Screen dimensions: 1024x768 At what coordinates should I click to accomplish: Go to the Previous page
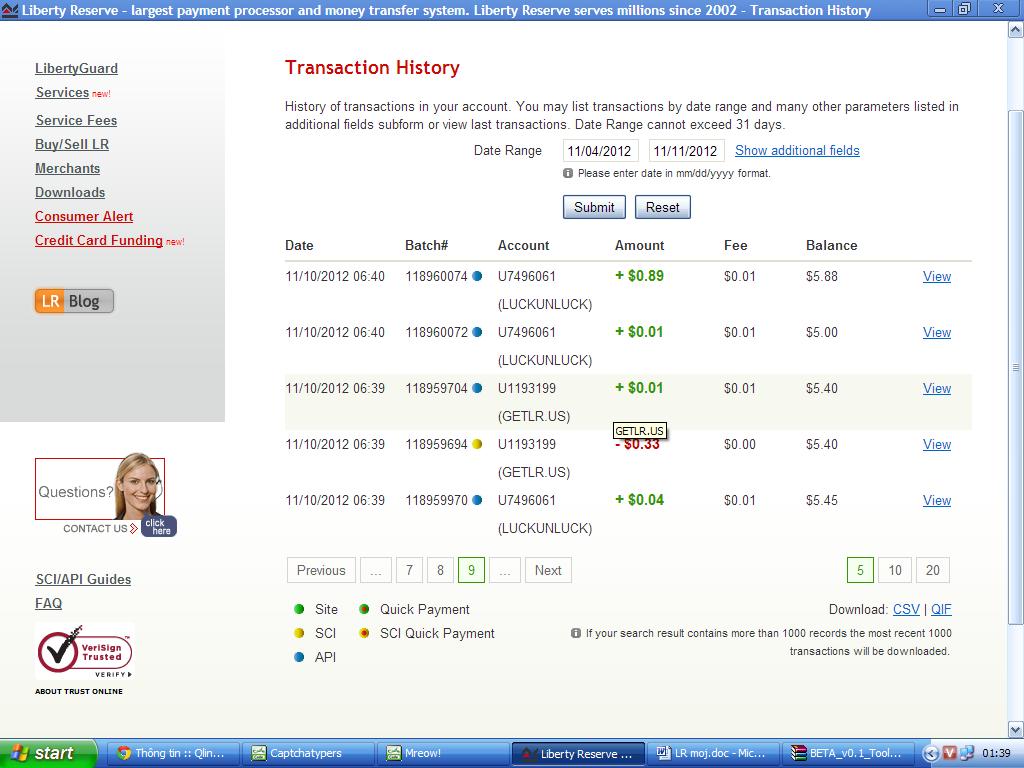tap(321, 570)
